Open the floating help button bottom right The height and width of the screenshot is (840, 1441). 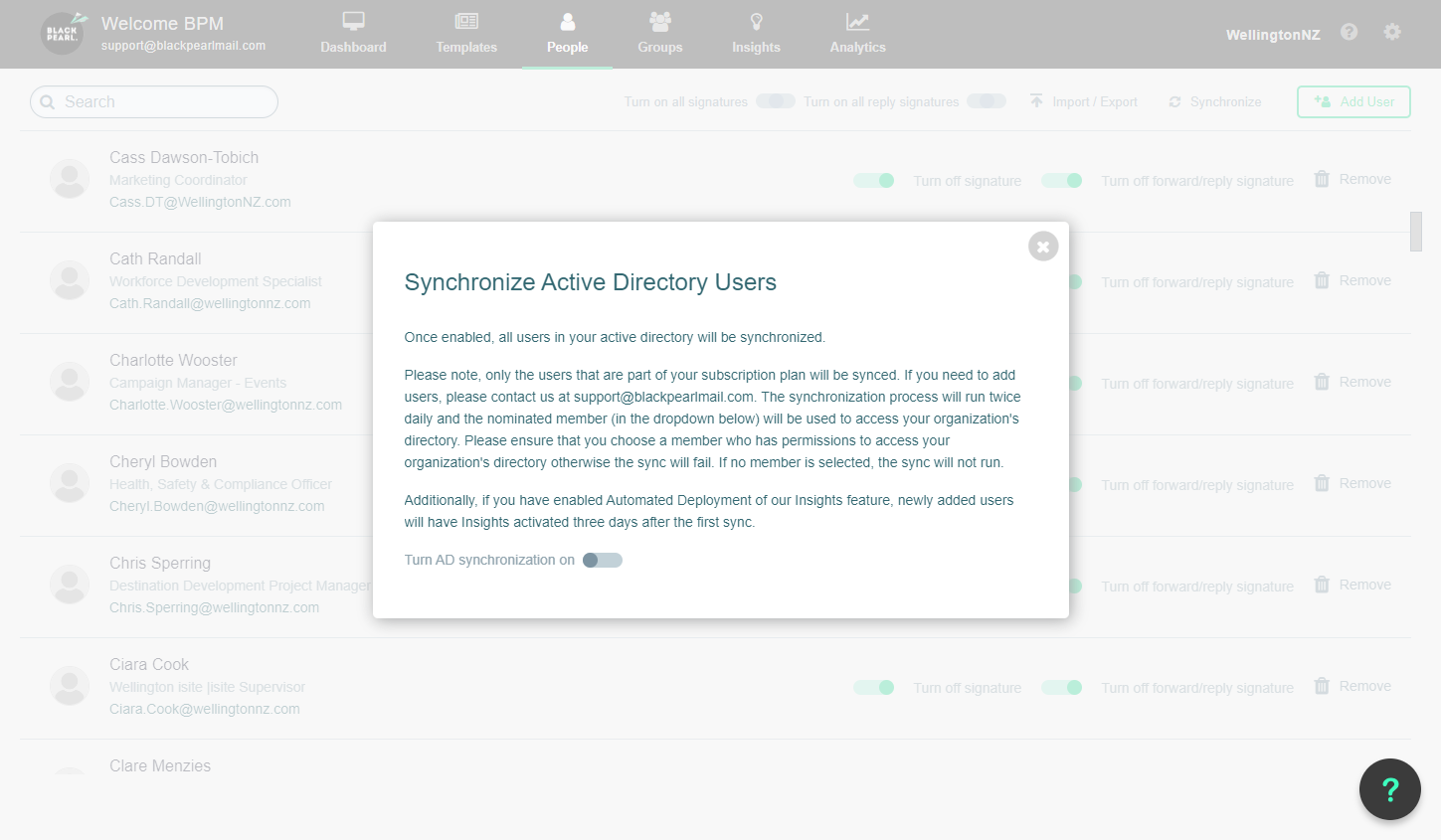coord(1389,788)
